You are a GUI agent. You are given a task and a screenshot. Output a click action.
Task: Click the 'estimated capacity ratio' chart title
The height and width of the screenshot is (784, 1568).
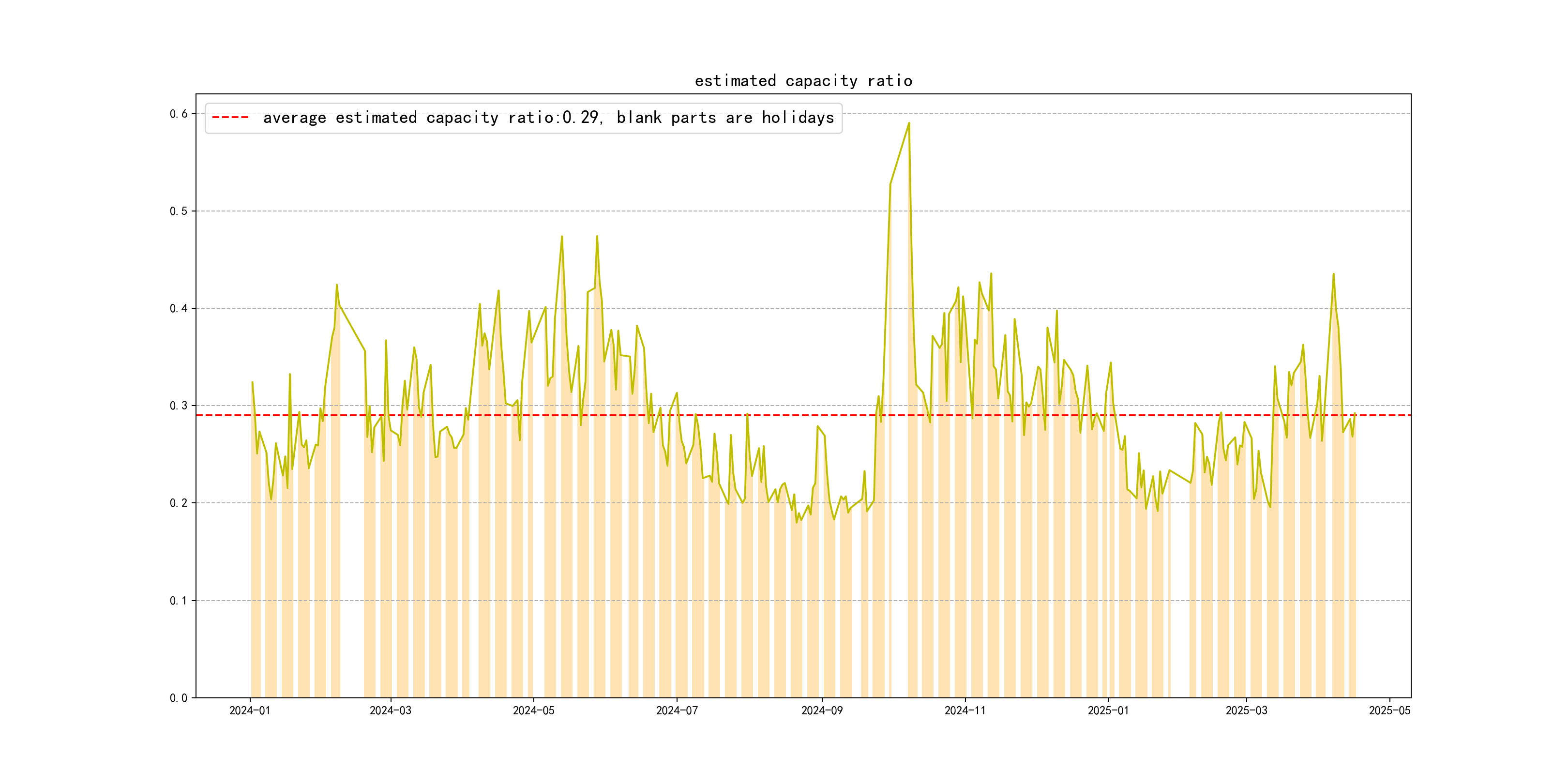tap(803, 81)
